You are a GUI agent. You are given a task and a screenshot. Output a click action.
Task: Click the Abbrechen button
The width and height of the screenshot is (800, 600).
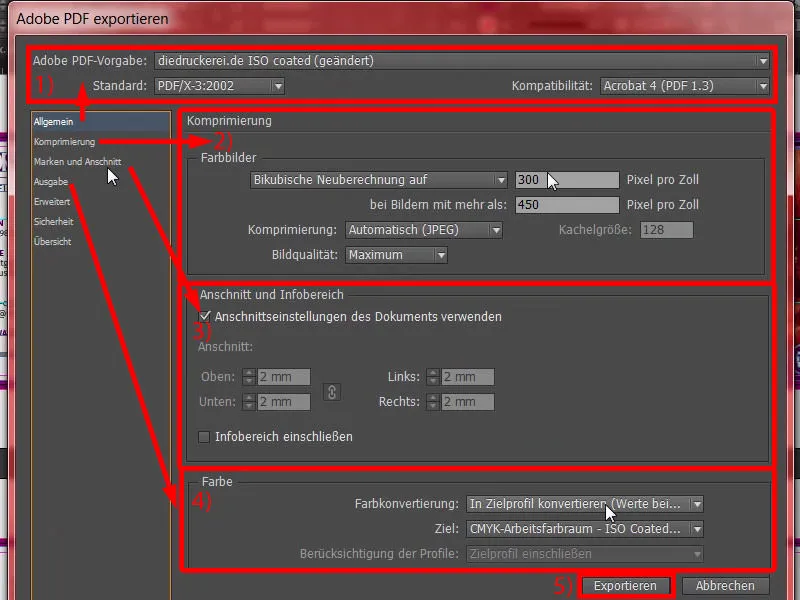[x=725, y=586]
